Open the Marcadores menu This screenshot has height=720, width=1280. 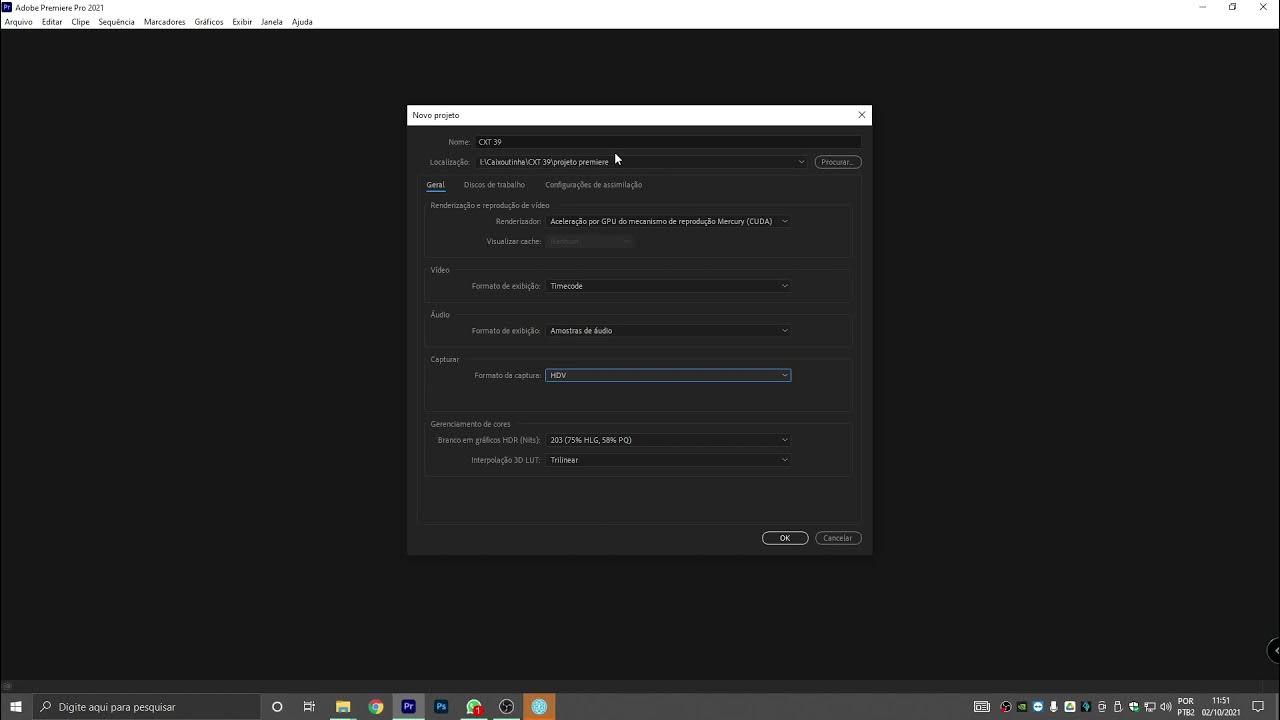(x=164, y=22)
